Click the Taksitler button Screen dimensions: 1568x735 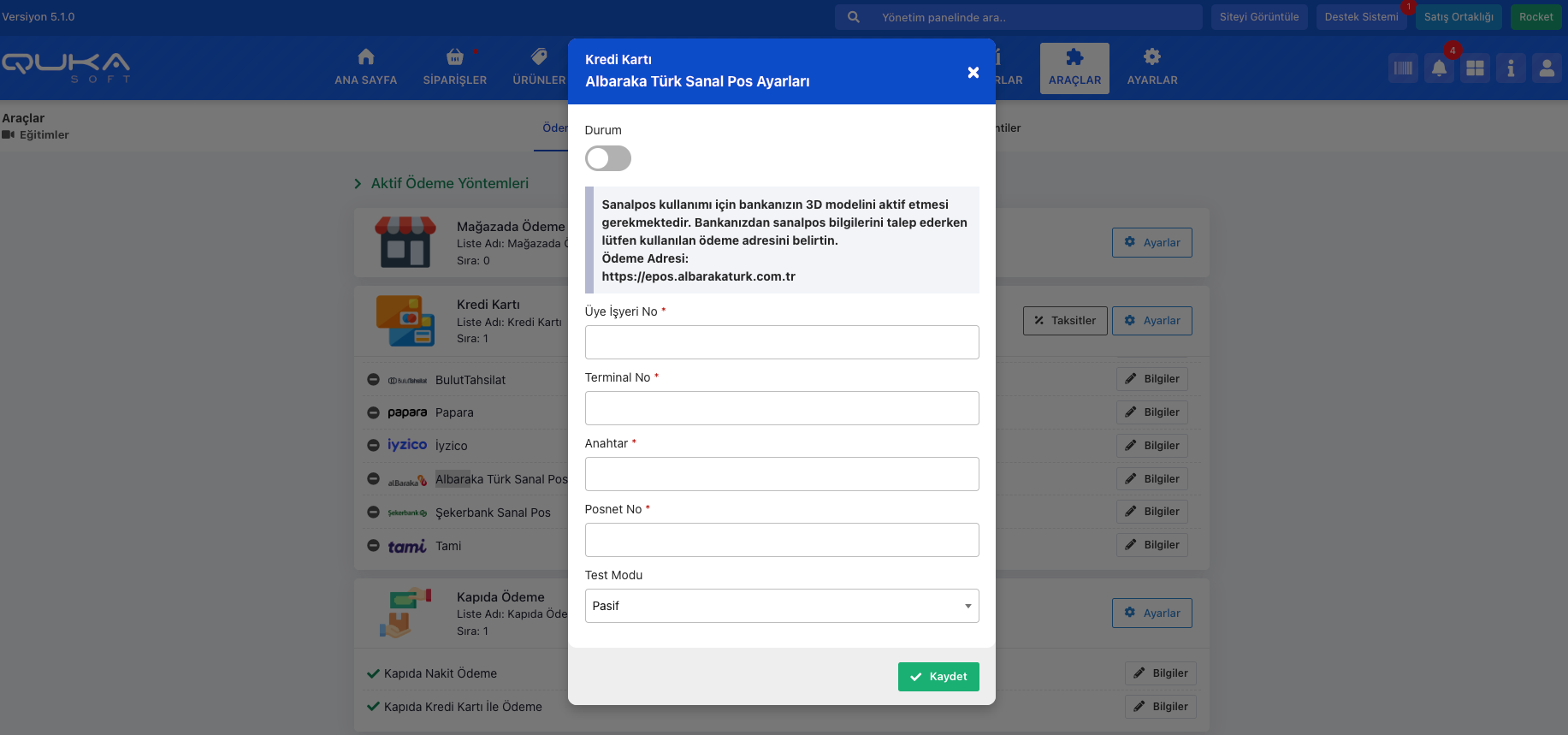[x=1064, y=321]
